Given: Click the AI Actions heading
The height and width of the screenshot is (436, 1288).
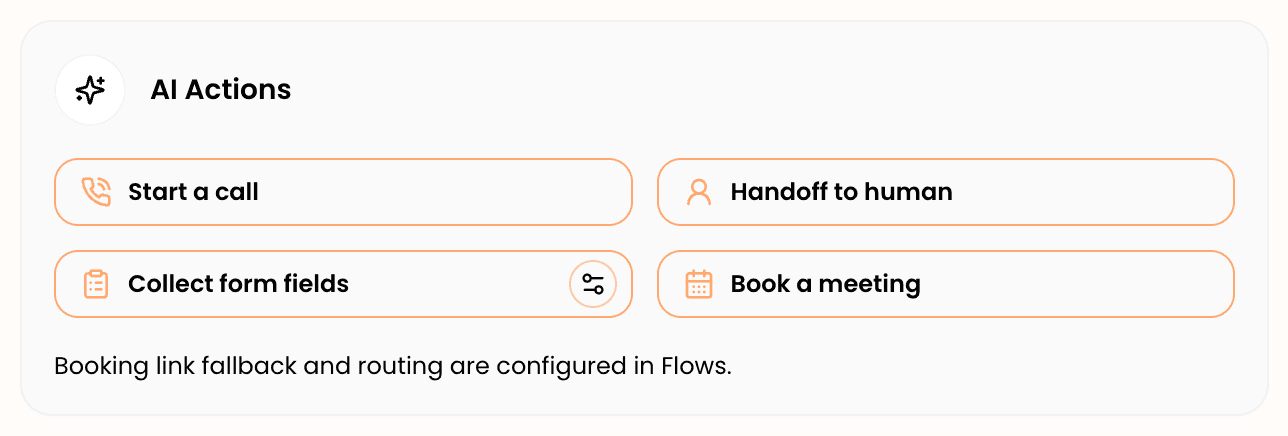Looking at the screenshot, I should click(x=220, y=90).
